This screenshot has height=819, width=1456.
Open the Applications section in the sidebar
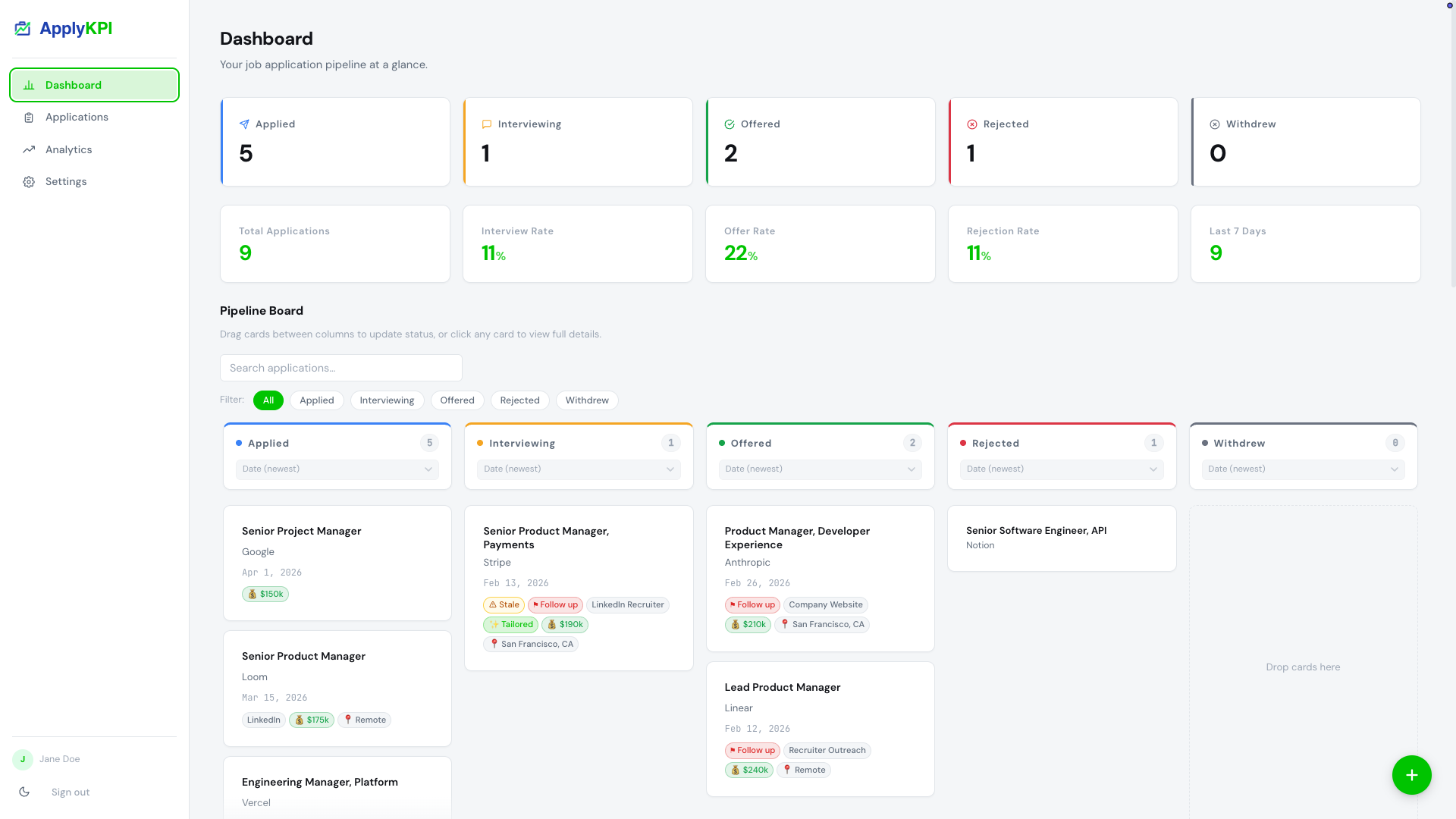point(77,117)
